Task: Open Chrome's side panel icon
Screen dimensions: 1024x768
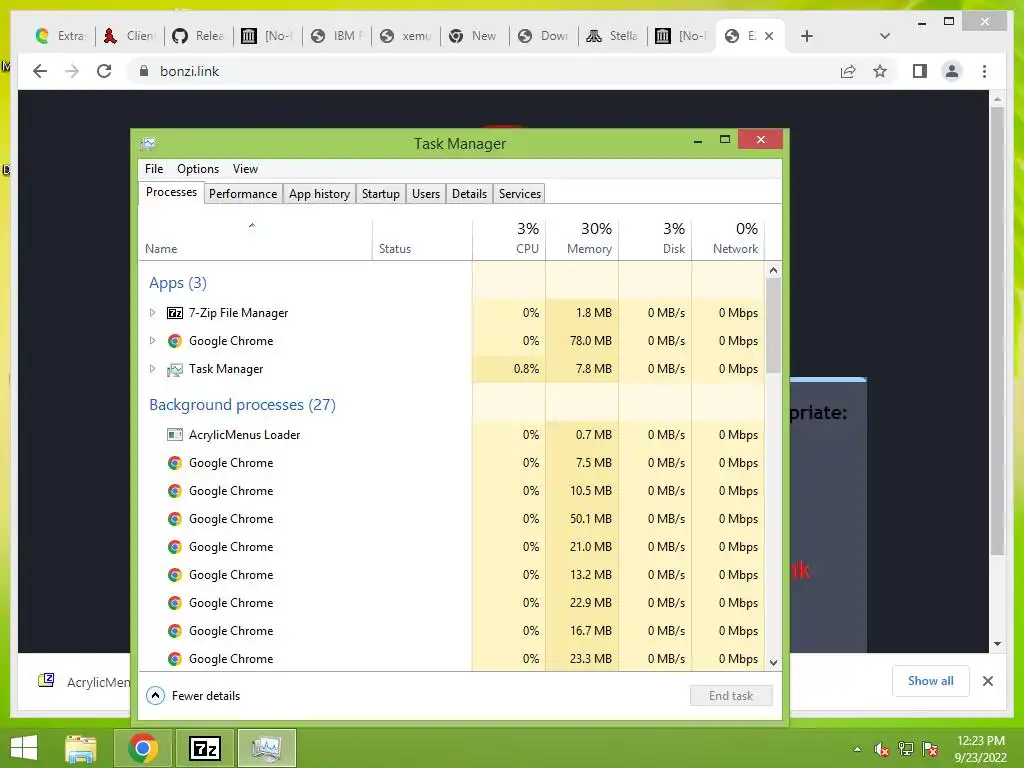Action: click(920, 71)
